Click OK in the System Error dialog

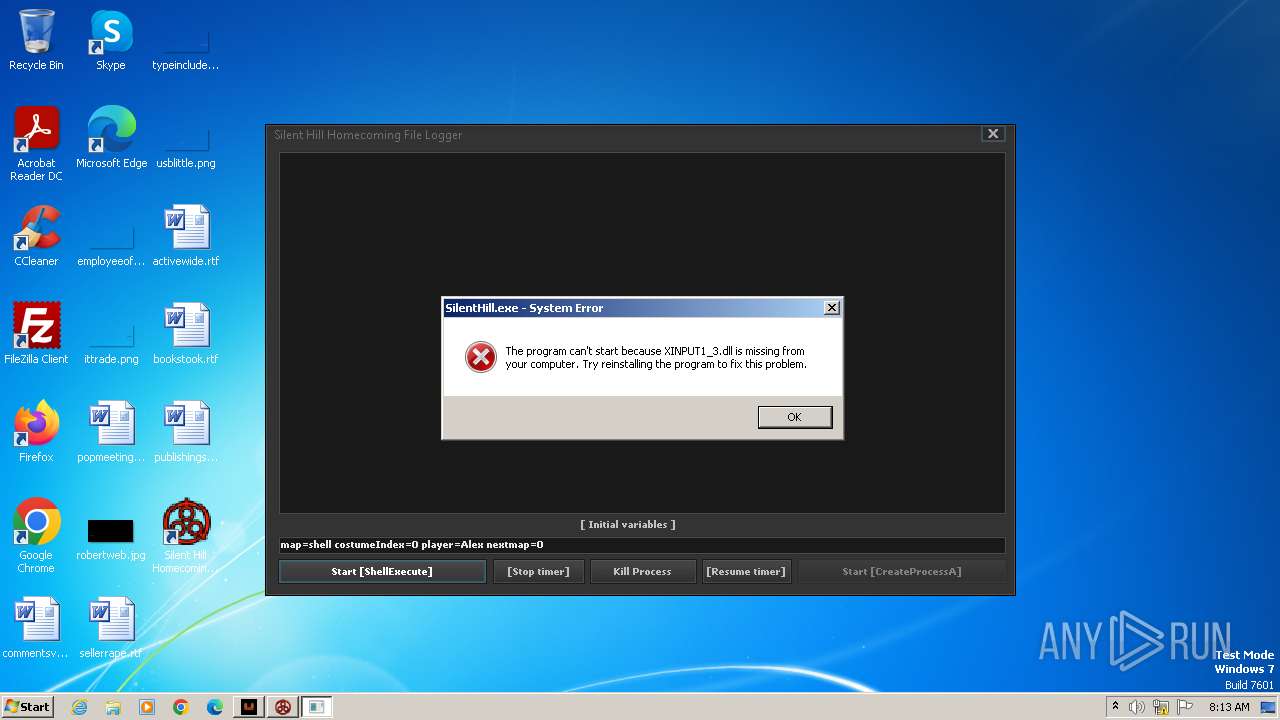(x=794, y=417)
